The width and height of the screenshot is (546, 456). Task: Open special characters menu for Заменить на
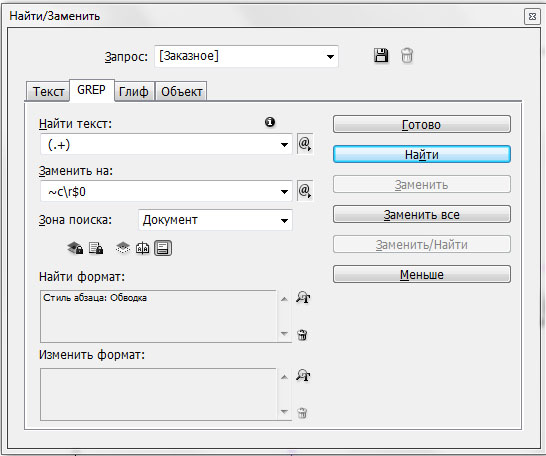[305, 191]
